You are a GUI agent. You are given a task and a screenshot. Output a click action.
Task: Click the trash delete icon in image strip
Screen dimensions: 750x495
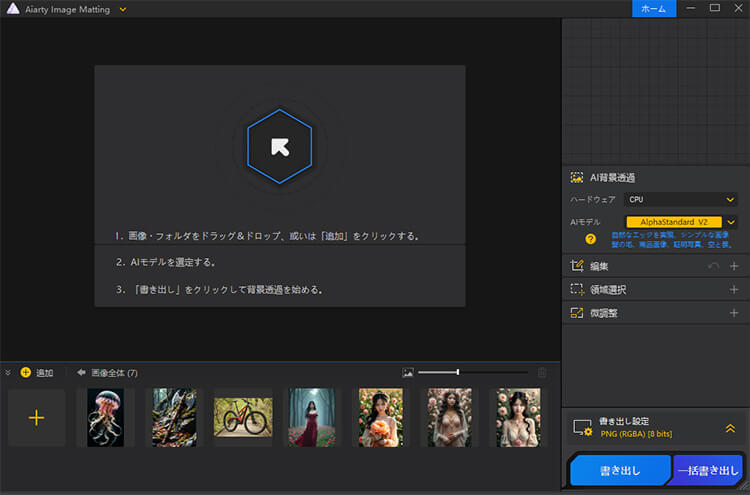(x=542, y=373)
